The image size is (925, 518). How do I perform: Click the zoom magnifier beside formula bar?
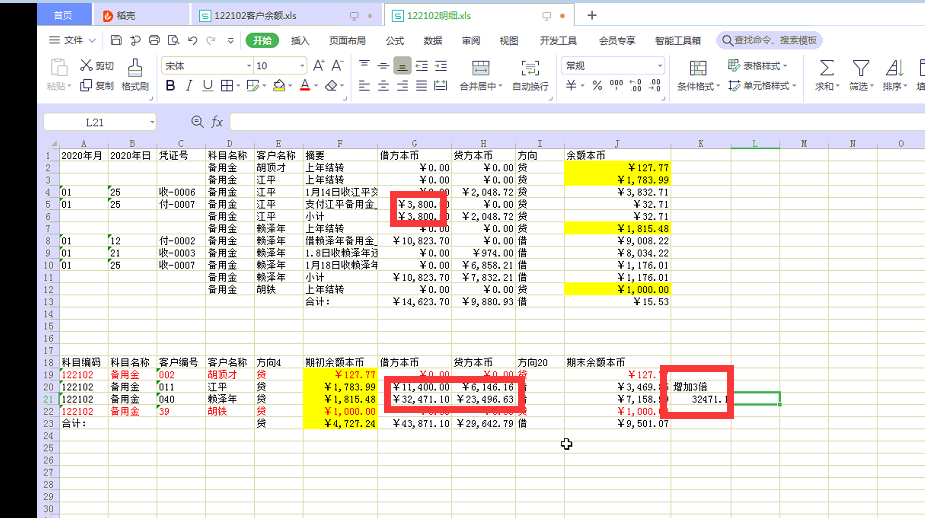197,122
